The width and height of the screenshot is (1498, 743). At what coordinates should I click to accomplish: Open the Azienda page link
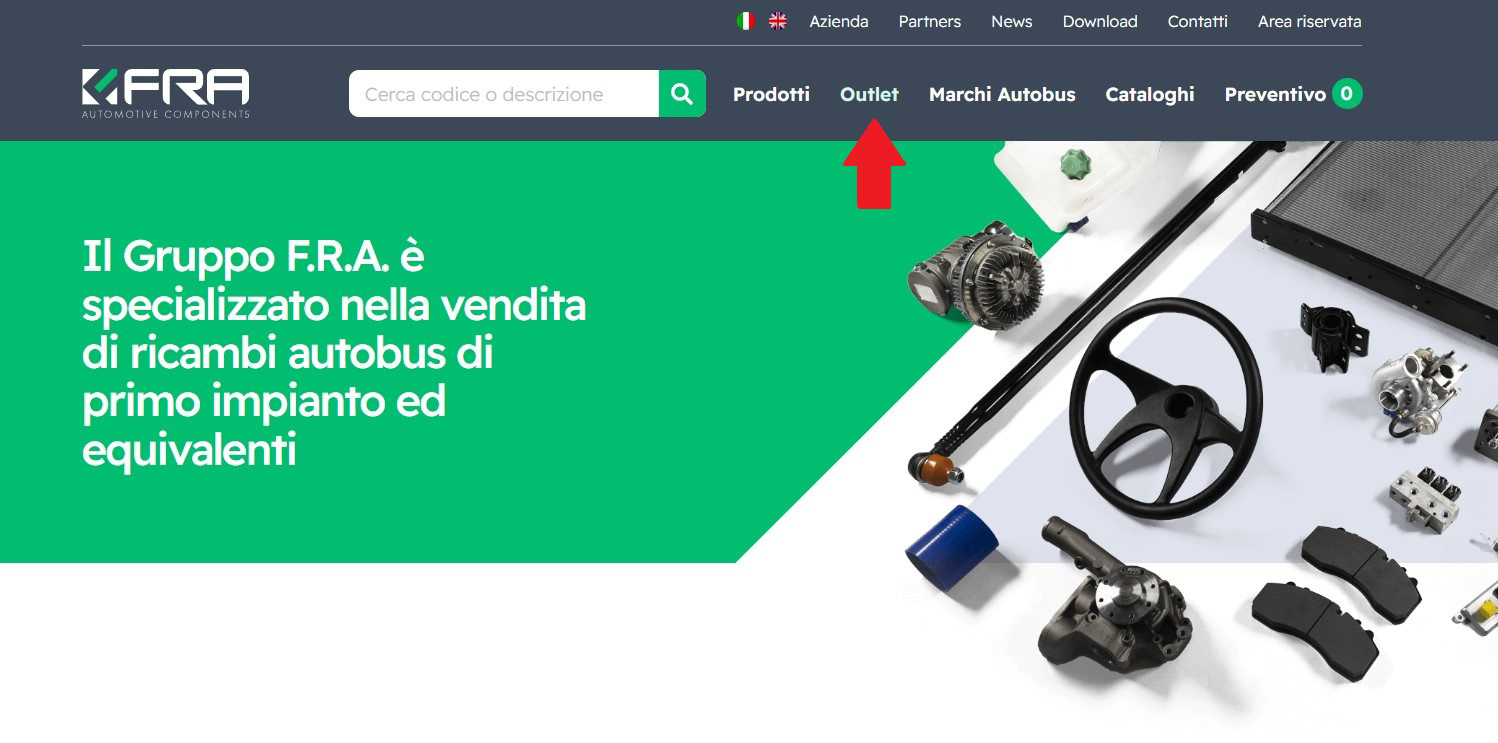tap(839, 21)
